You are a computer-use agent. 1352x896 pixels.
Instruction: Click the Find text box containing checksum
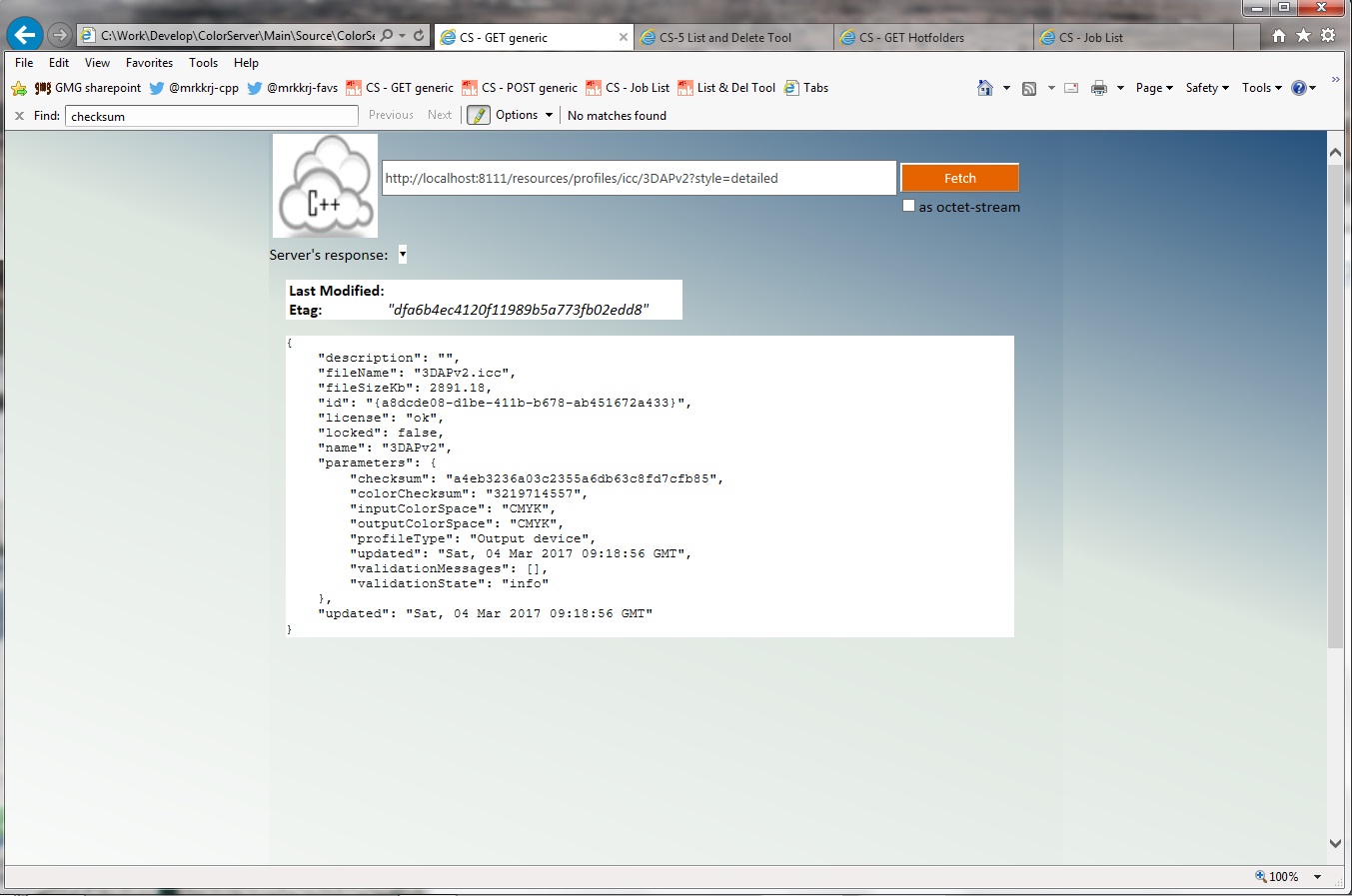point(211,116)
